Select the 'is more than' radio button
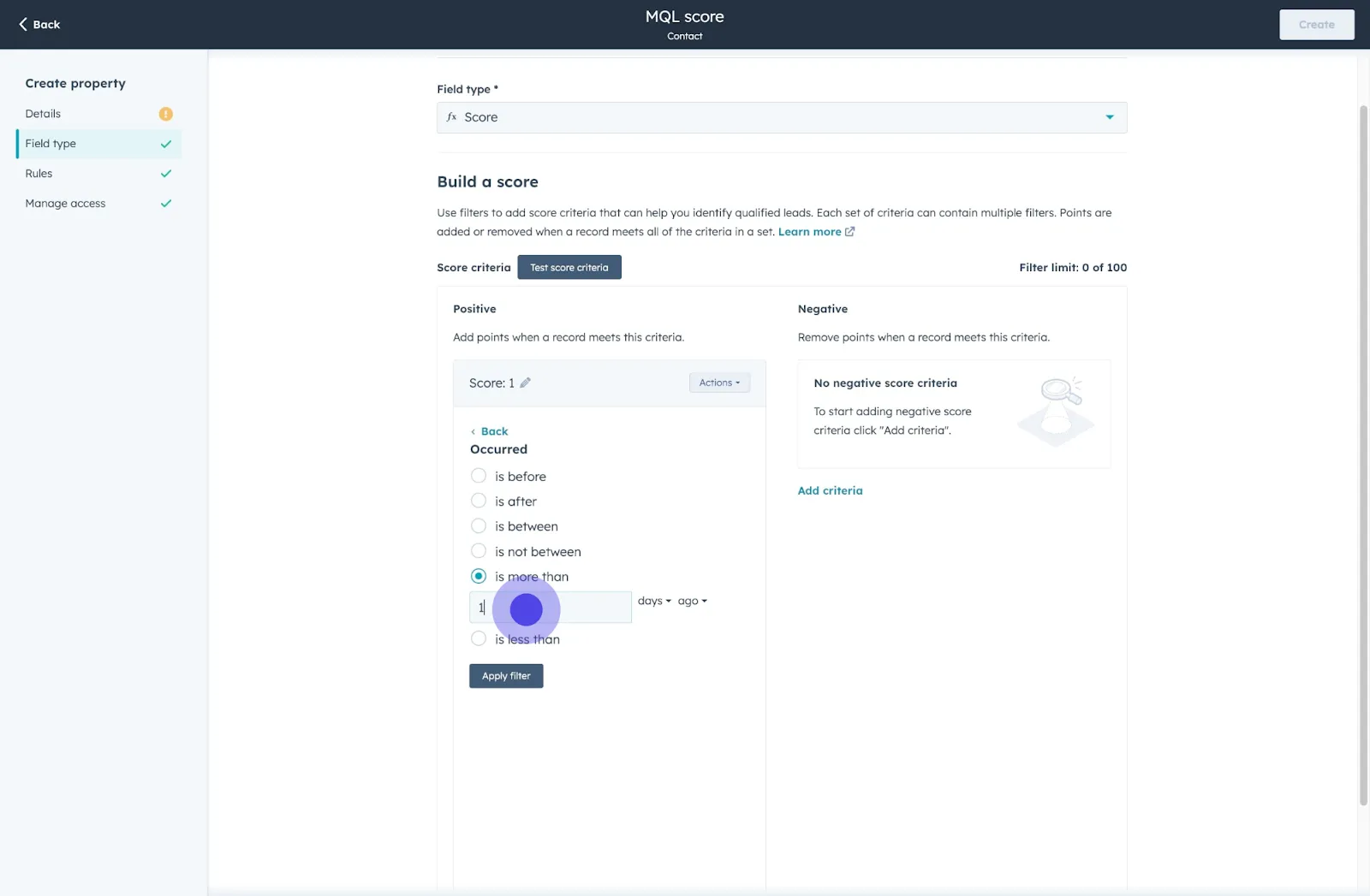This screenshot has height=896, width=1370. 479,576
